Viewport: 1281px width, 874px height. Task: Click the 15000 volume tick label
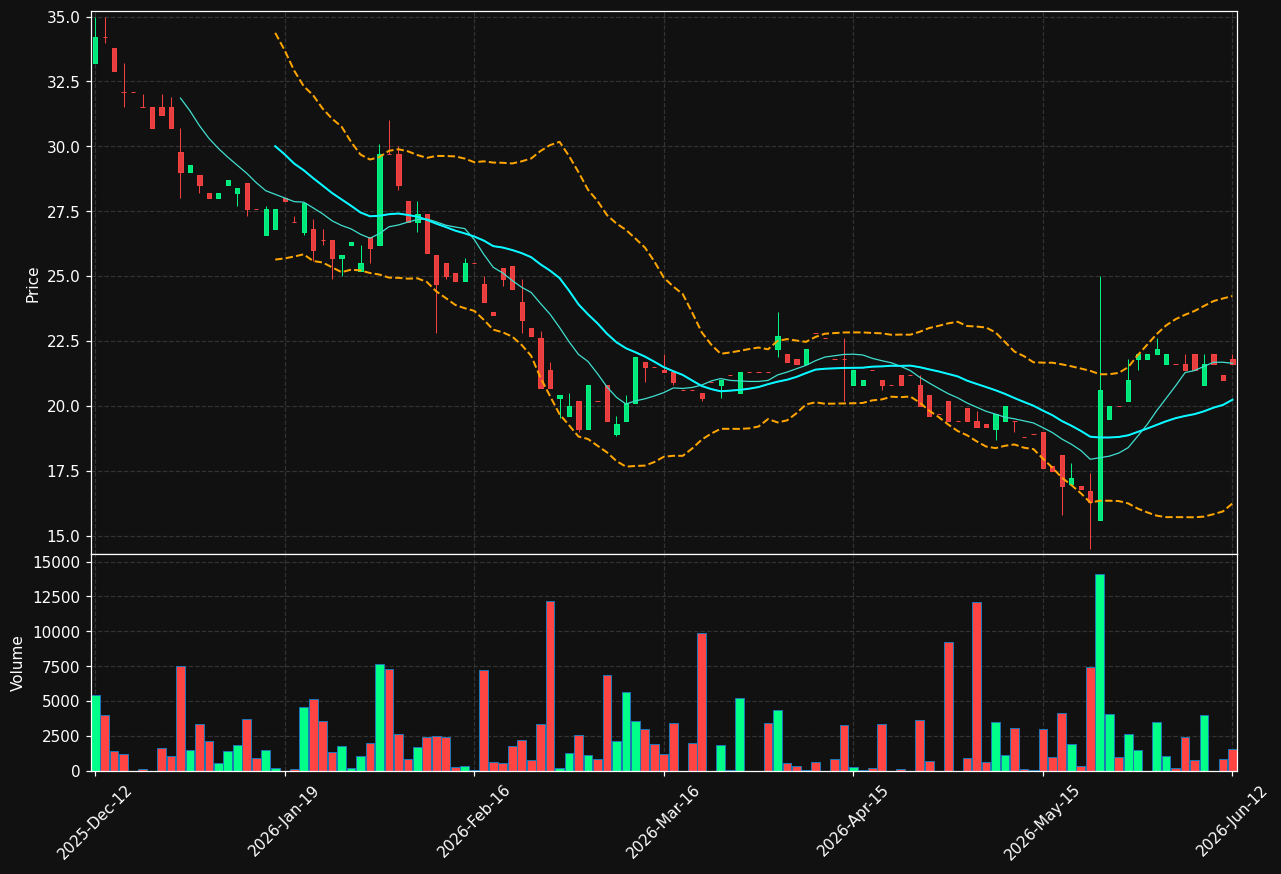[x=58, y=563]
